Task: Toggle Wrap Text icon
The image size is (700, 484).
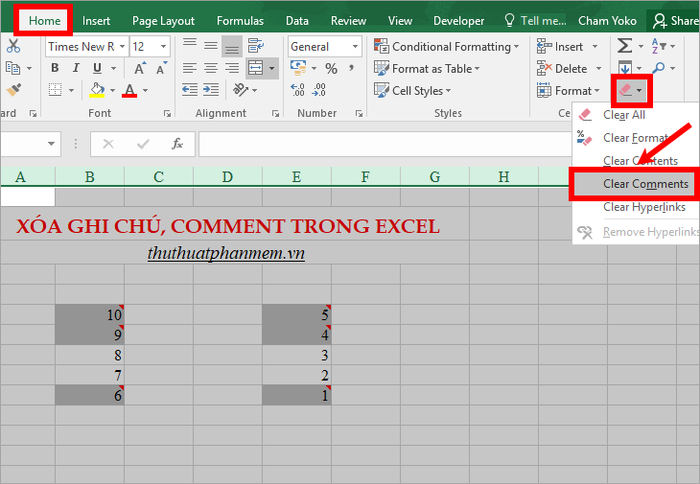Action: click(256, 46)
